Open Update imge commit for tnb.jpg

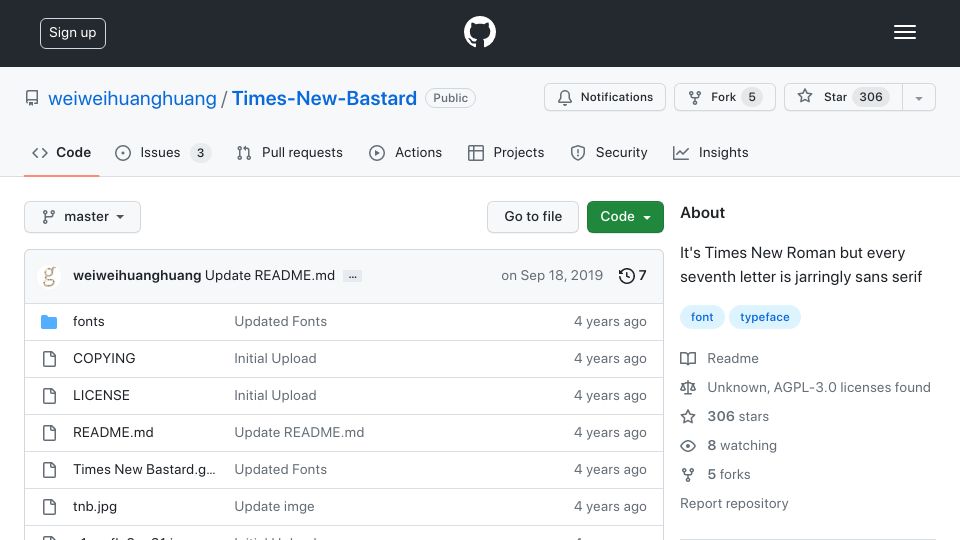coord(274,506)
